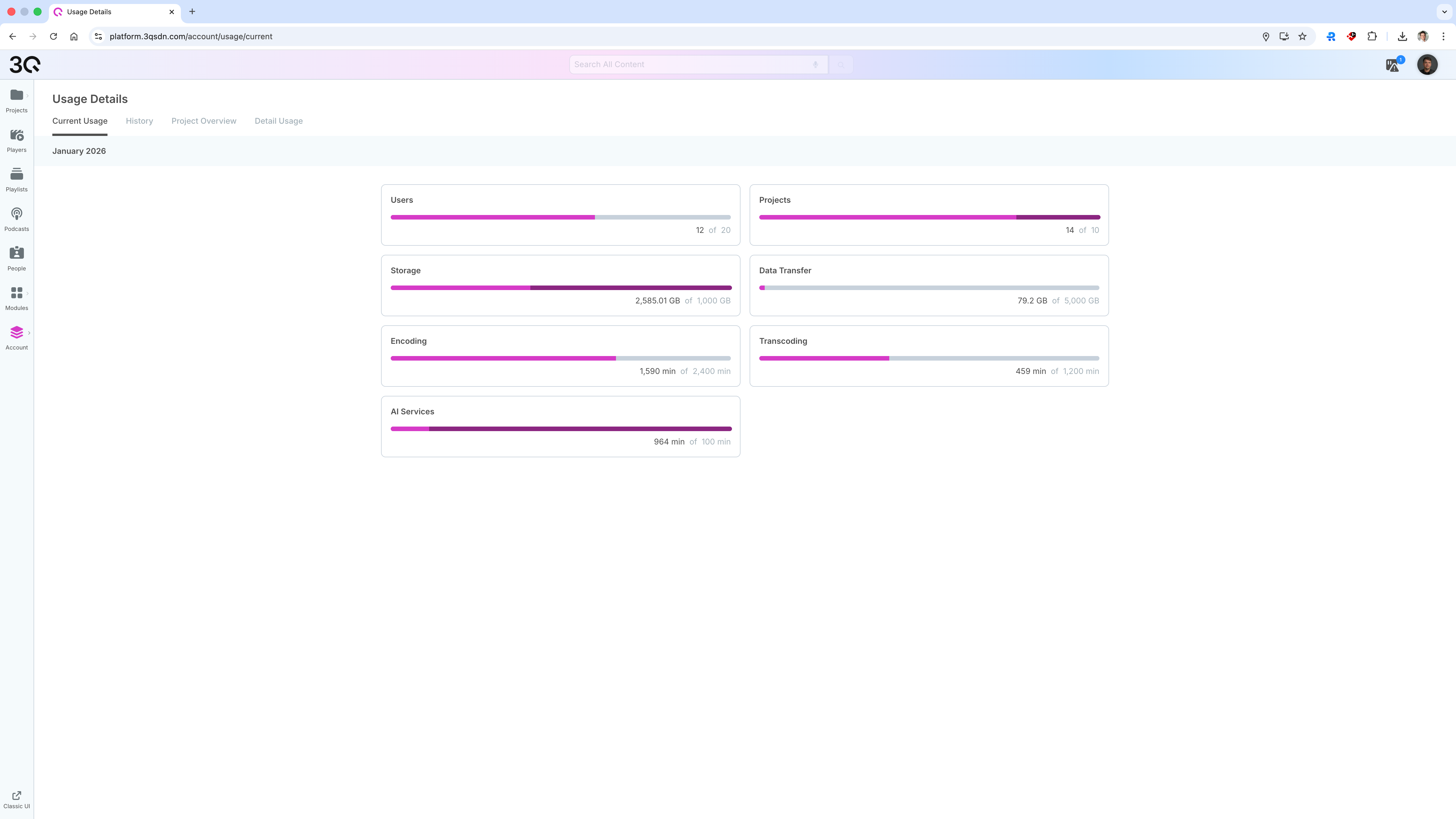Open the Modules grid icon
The height and width of the screenshot is (819, 1456).
pyautogui.click(x=16, y=293)
